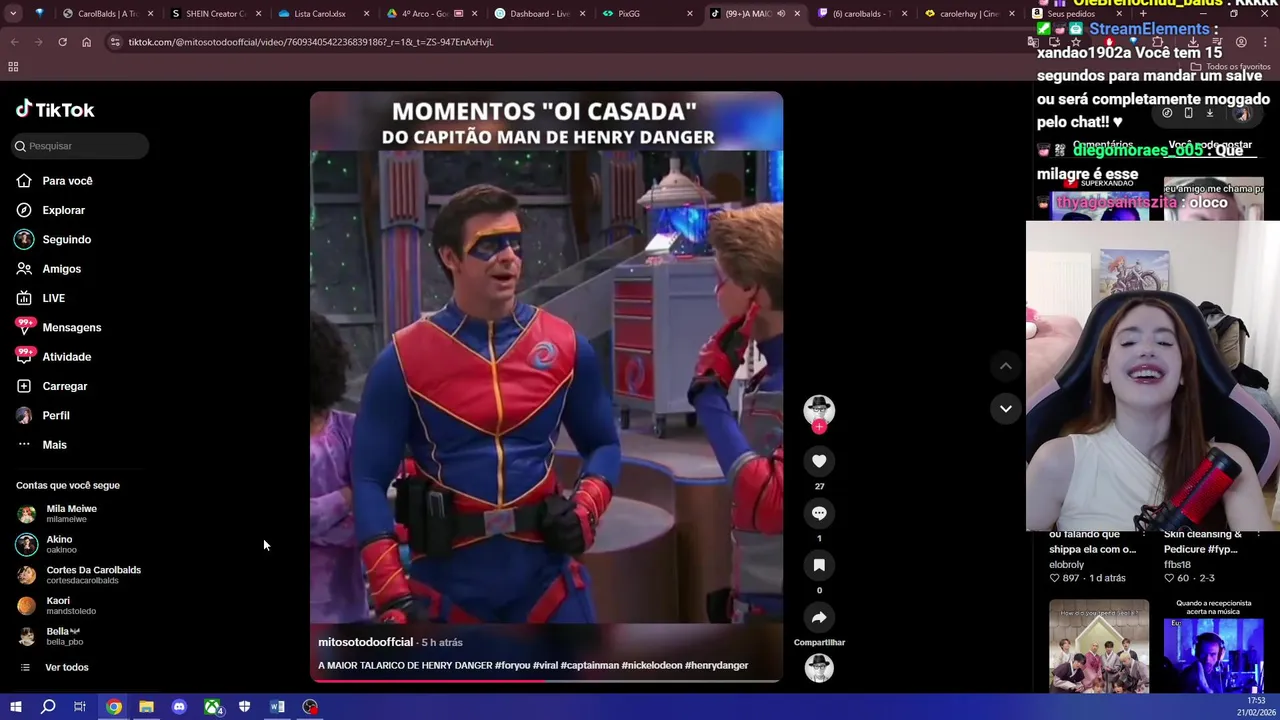Screen dimensions: 1280x720
Task: Open the spinning music disc sound
Action: click(x=819, y=668)
